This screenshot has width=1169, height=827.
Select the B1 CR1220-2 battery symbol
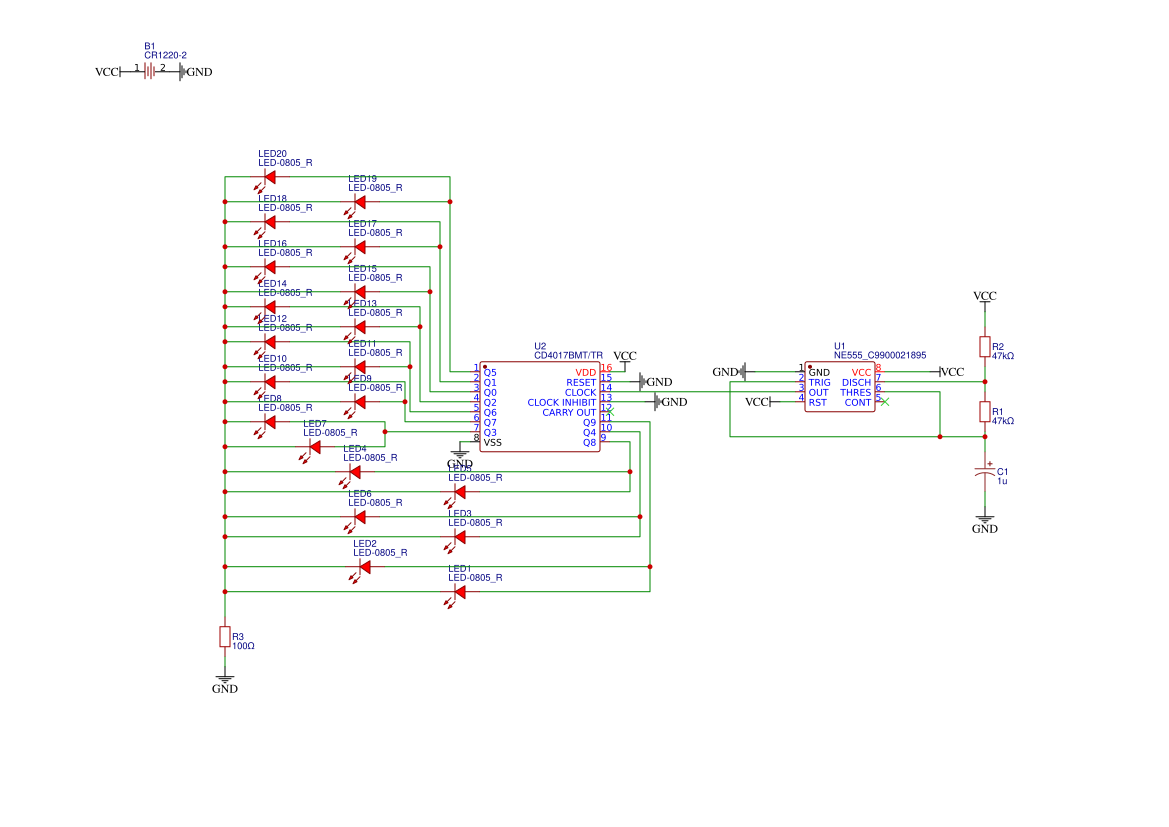pyautogui.click(x=150, y=71)
